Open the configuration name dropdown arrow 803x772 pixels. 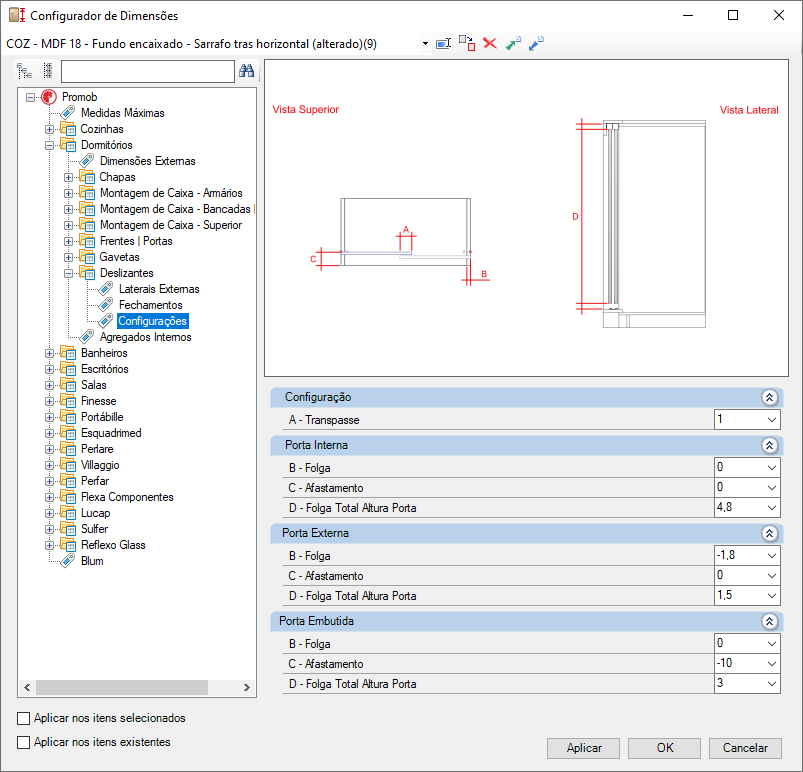pos(425,44)
